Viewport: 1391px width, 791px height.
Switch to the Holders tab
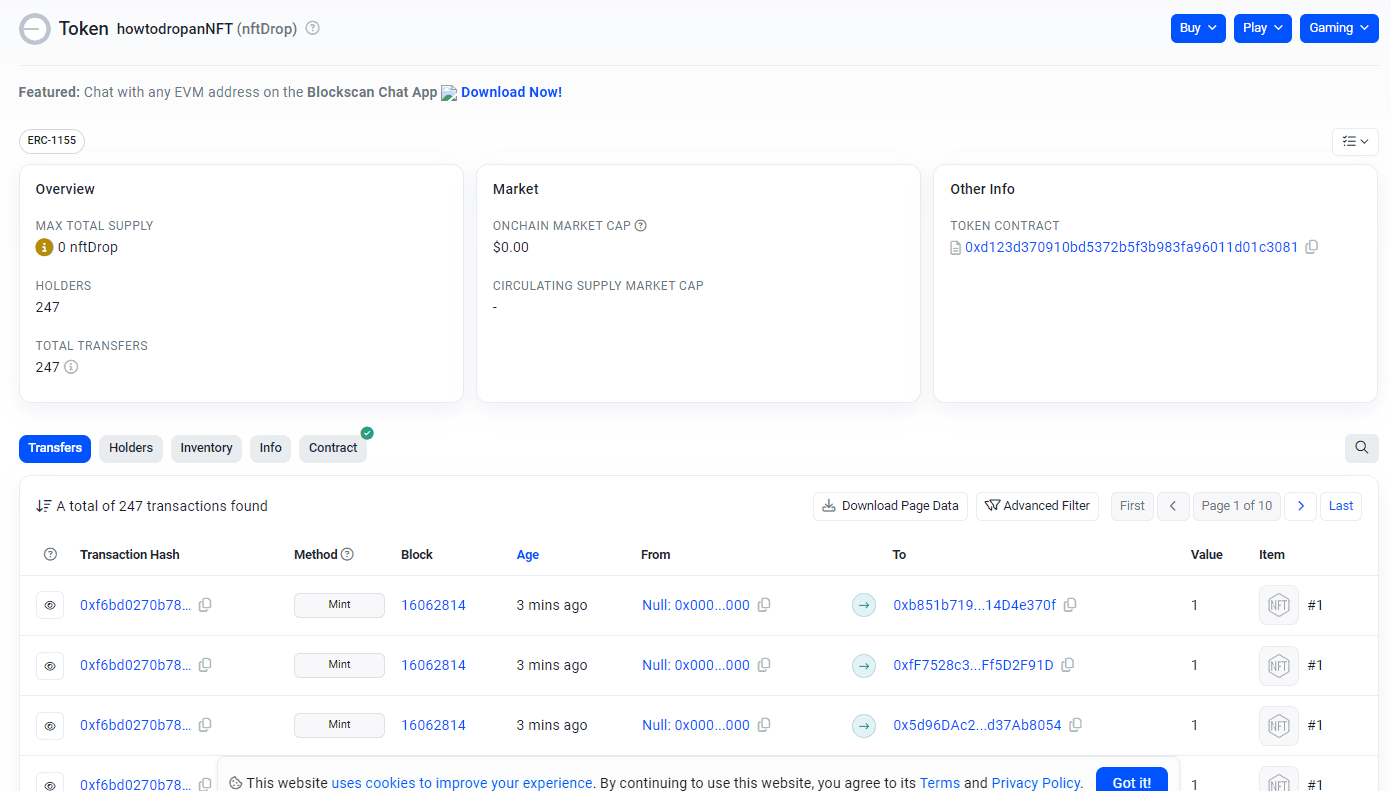pyautogui.click(x=131, y=448)
